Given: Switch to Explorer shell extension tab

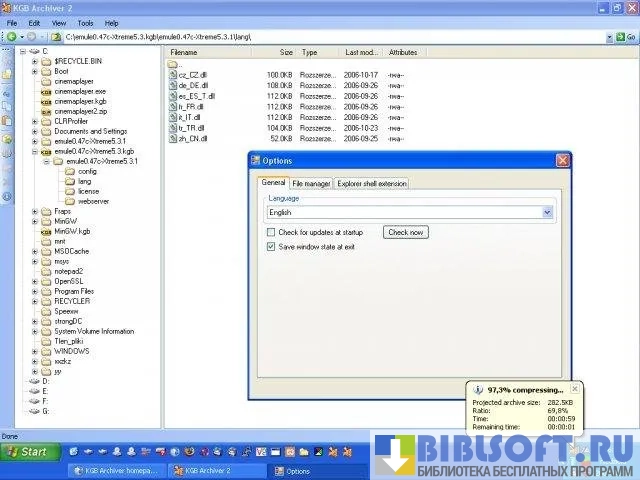Looking at the screenshot, I should (371, 183).
